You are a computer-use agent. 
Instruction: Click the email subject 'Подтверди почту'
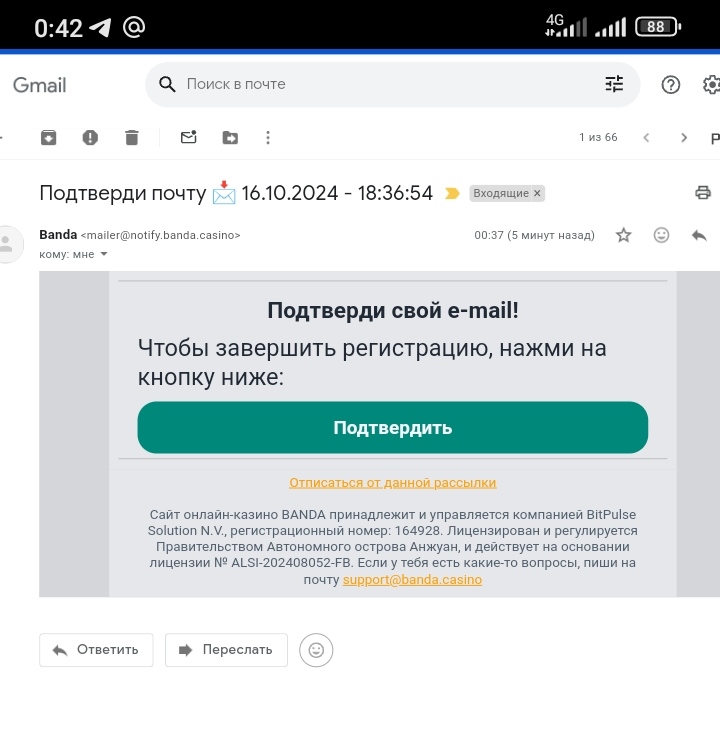pyautogui.click(x=123, y=193)
